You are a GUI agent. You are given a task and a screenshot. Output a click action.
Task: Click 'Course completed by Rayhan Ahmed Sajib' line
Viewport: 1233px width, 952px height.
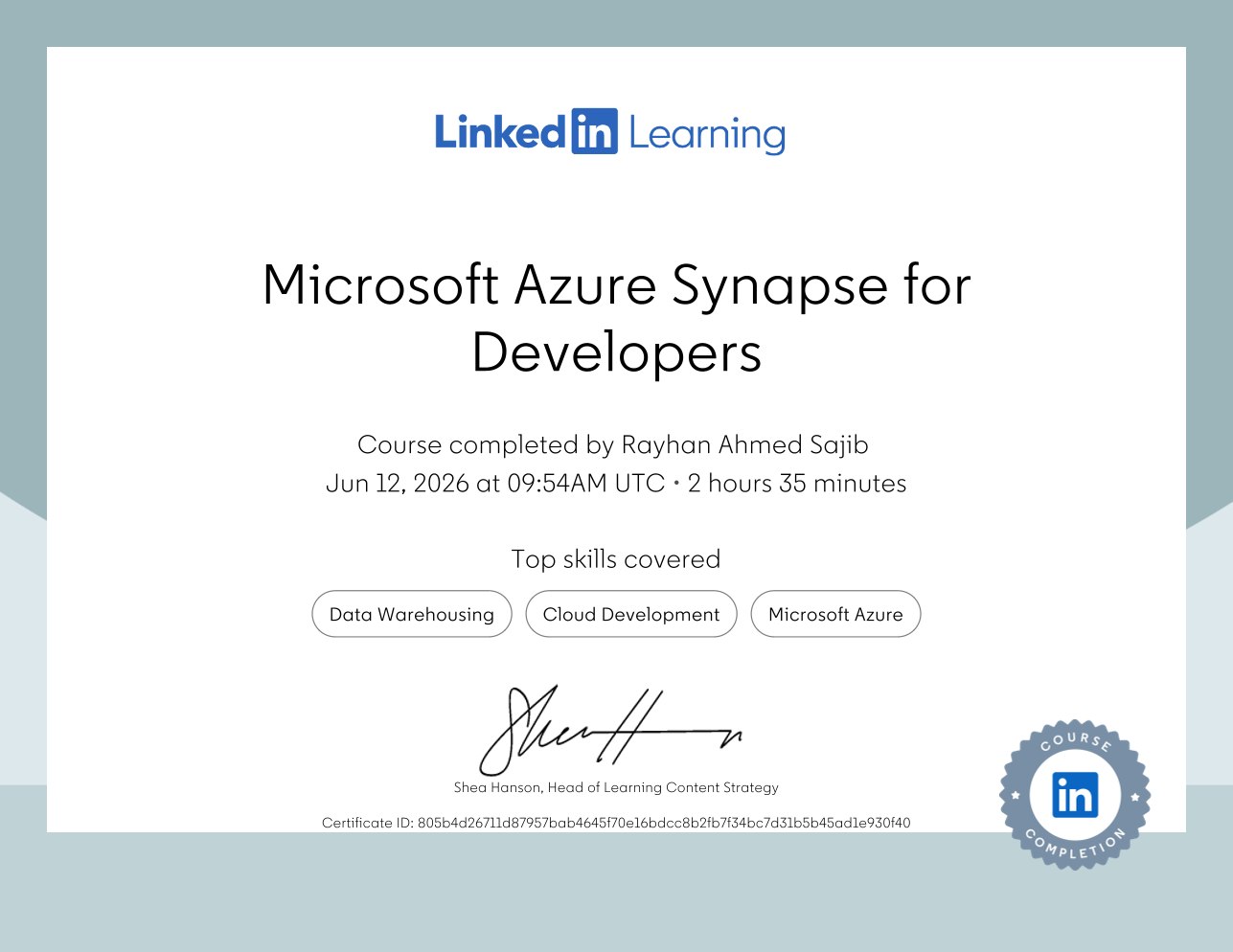(x=613, y=444)
